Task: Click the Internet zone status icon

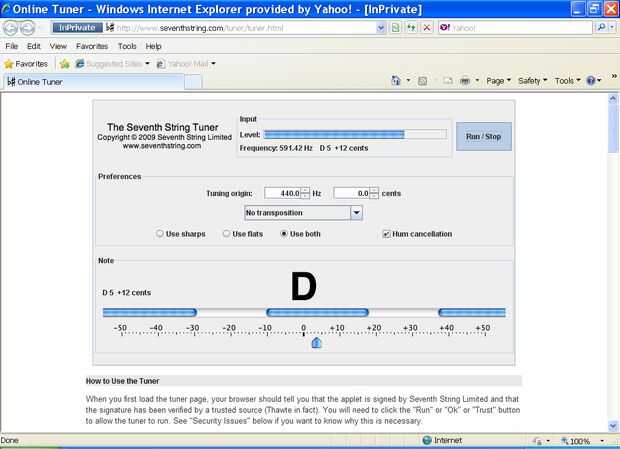Action: point(427,440)
